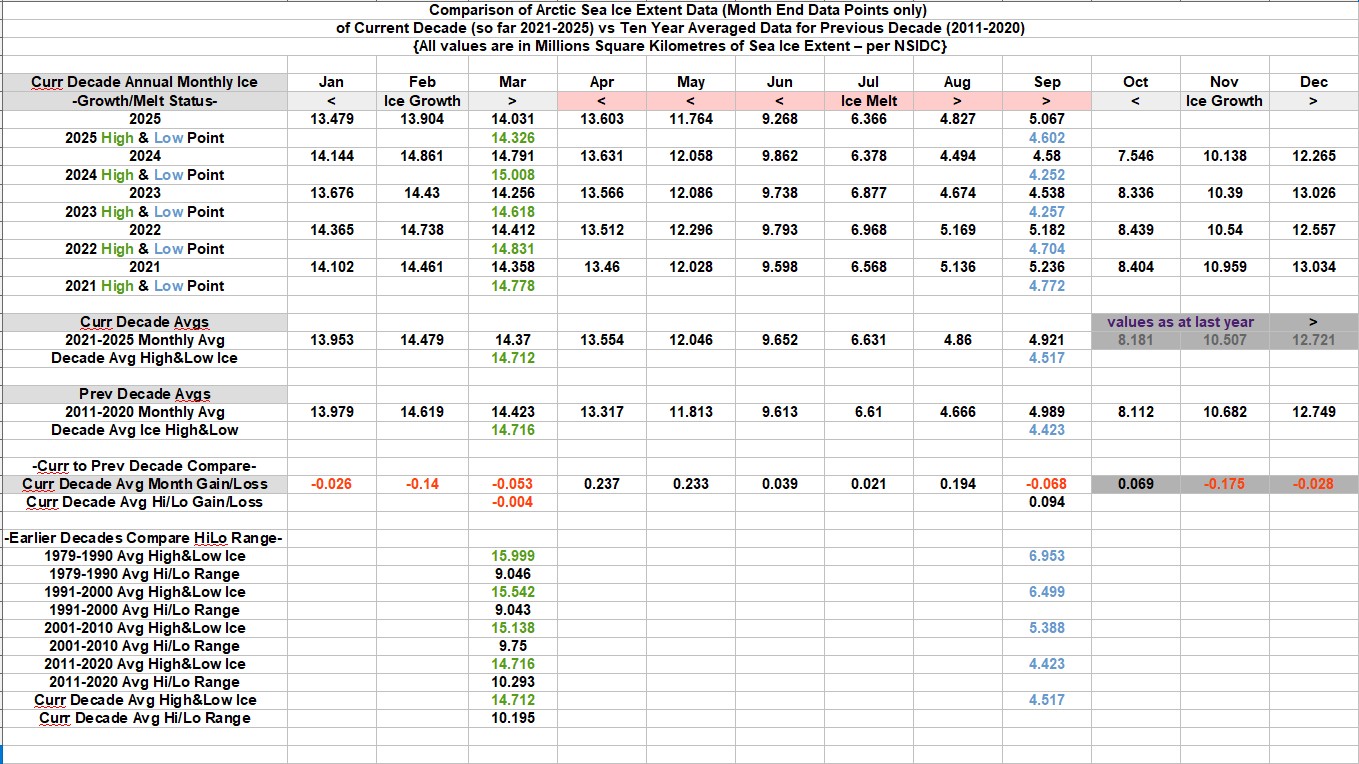Click the blue 6.953 September low value
Viewport: 1359px width, 764px height.
coord(1046,556)
